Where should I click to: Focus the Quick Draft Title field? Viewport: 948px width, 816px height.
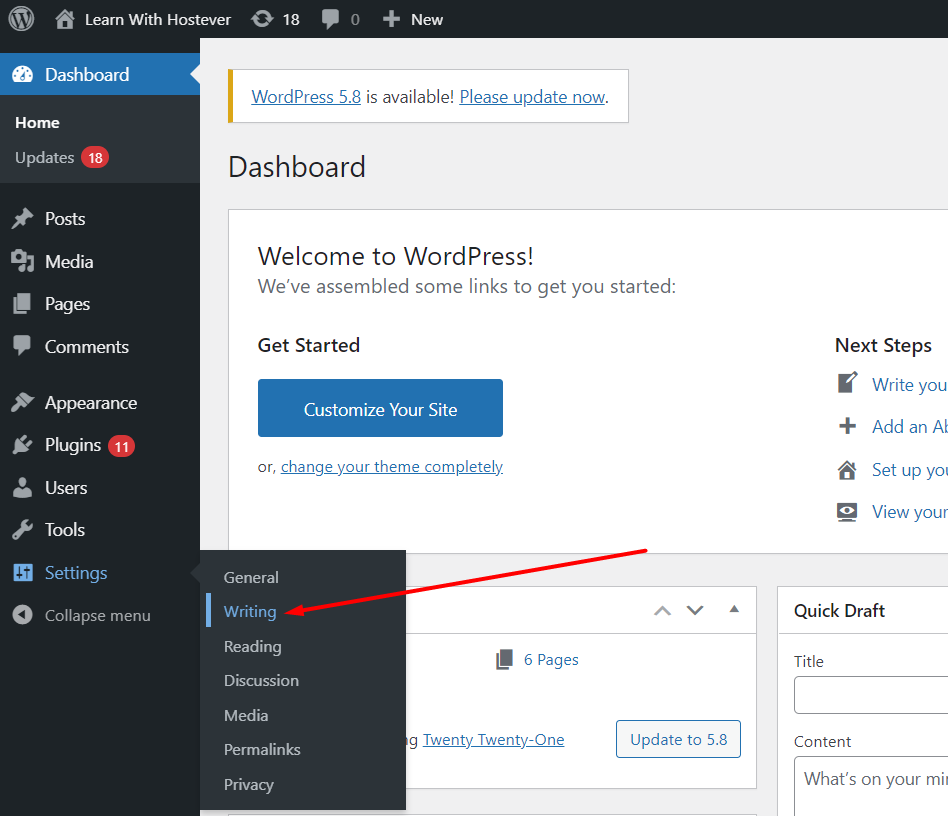click(871, 695)
